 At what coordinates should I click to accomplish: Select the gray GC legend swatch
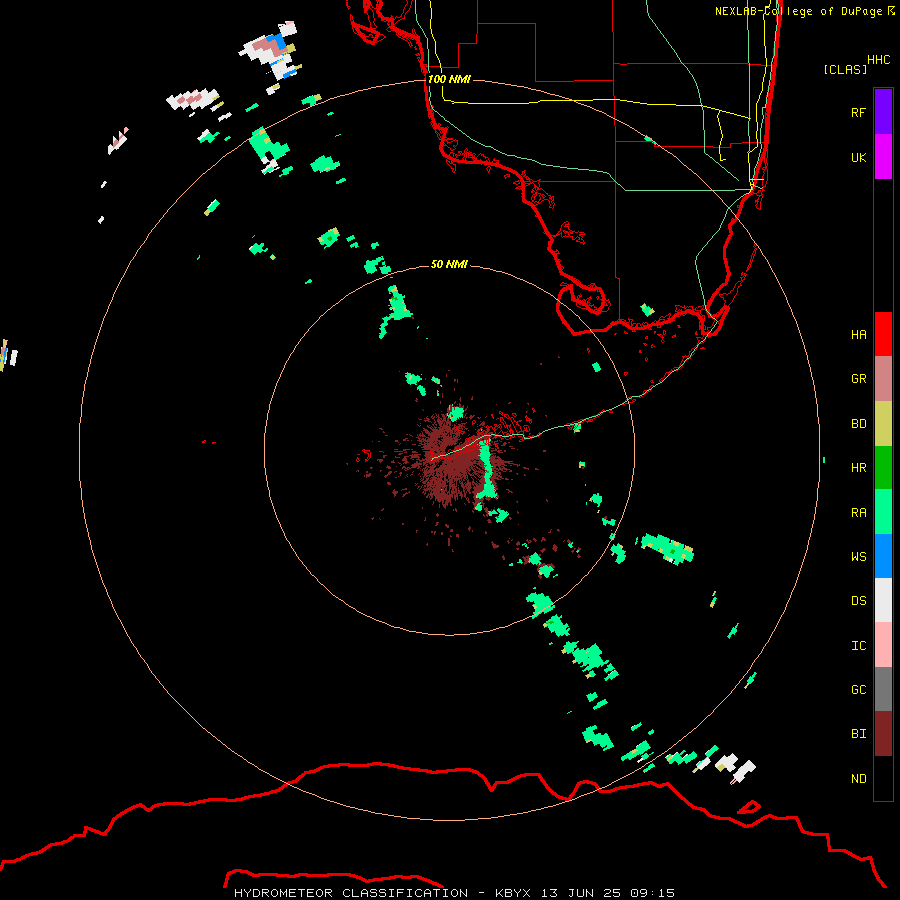(883, 689)
